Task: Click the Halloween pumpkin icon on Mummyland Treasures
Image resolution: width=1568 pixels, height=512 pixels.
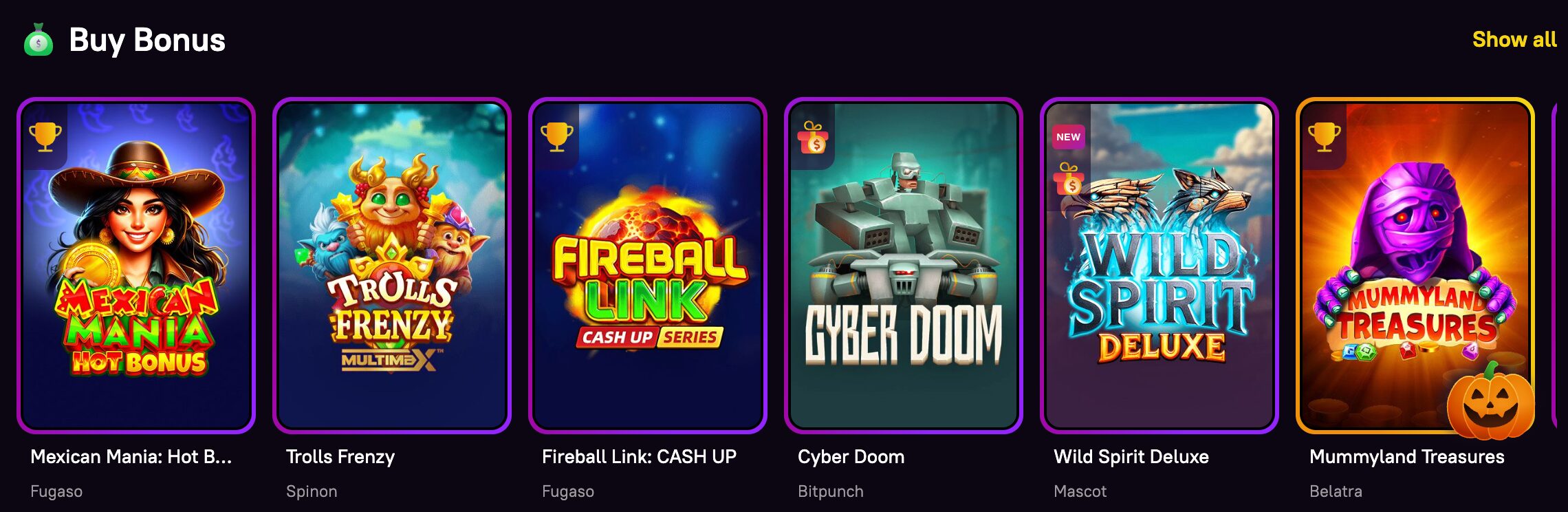Action: click(x=1490, y=401)
